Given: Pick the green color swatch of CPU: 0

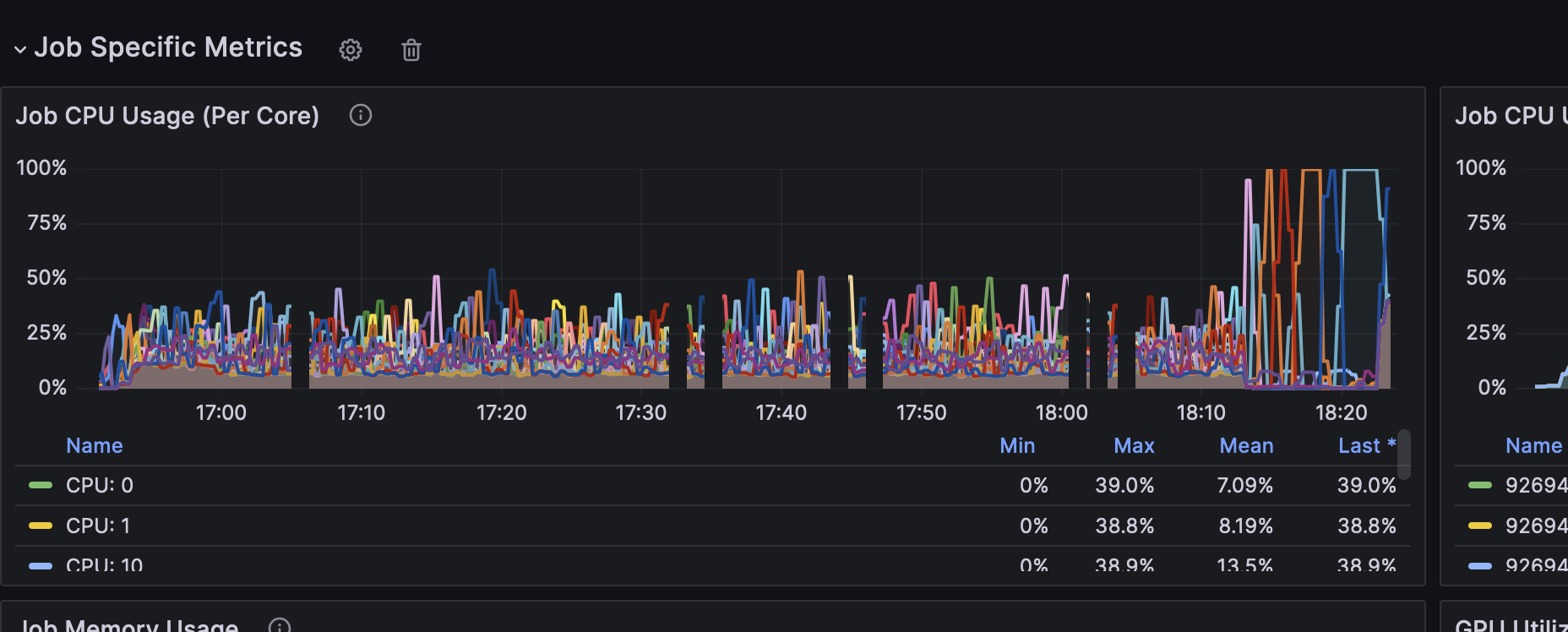Looking at the screenshot, I should 41,485.
